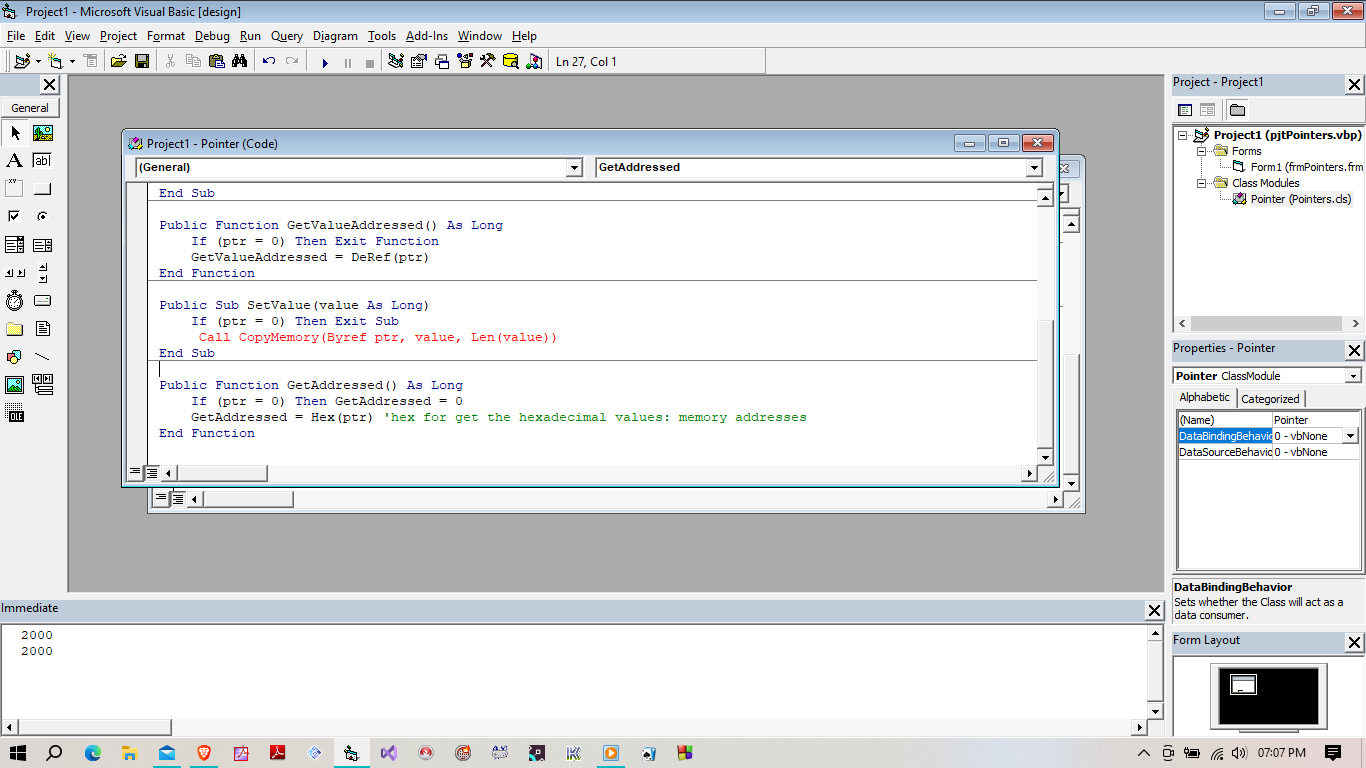Screen dimensions: 1366x768
Task: Click the Paste toolbar icon
Action: pyautogui.click(x=217, y=61)
